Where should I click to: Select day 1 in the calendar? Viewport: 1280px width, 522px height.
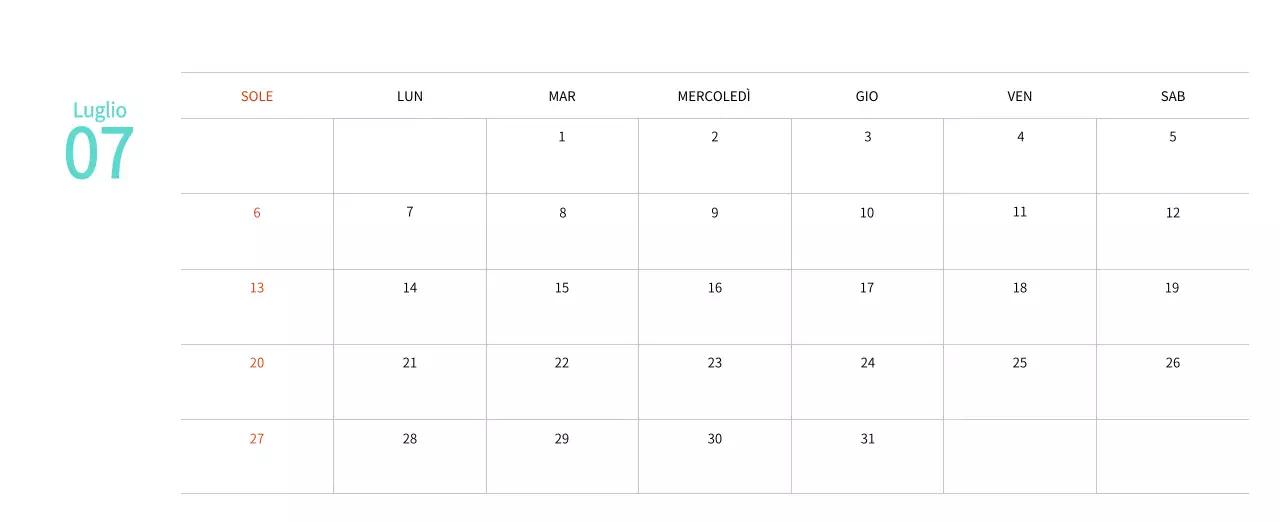click(x=562, y=137)
